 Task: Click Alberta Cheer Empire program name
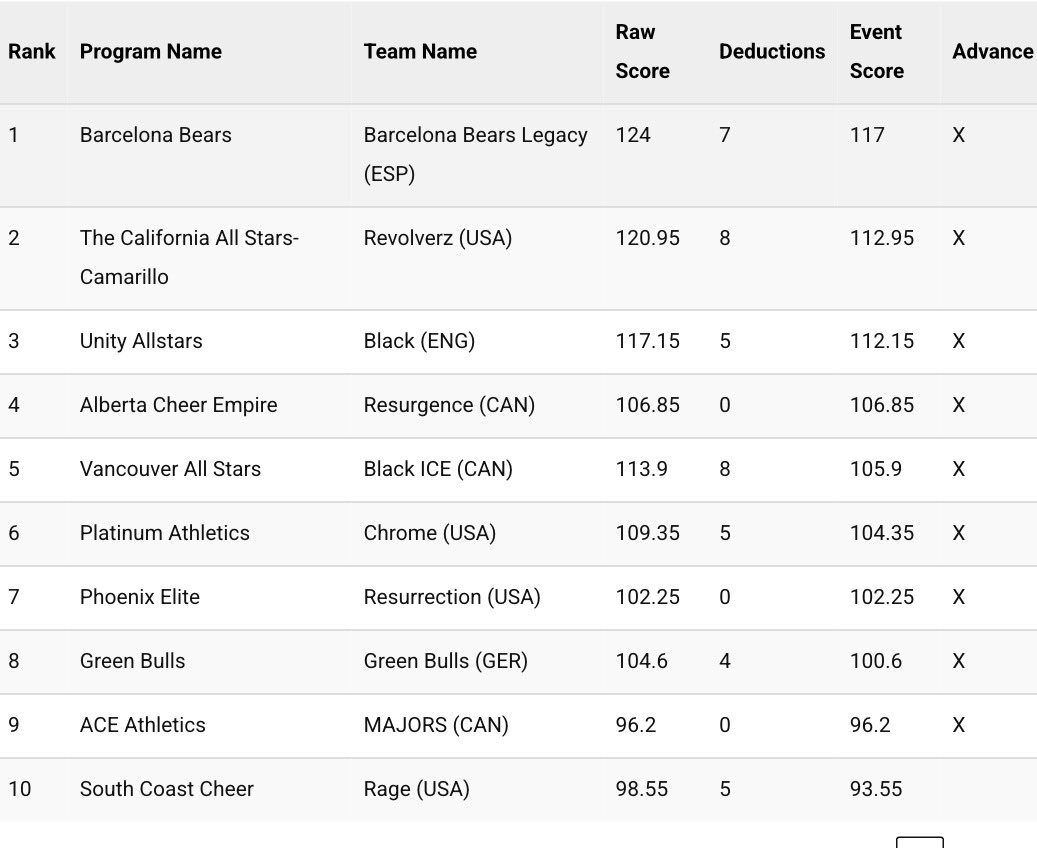179,405
